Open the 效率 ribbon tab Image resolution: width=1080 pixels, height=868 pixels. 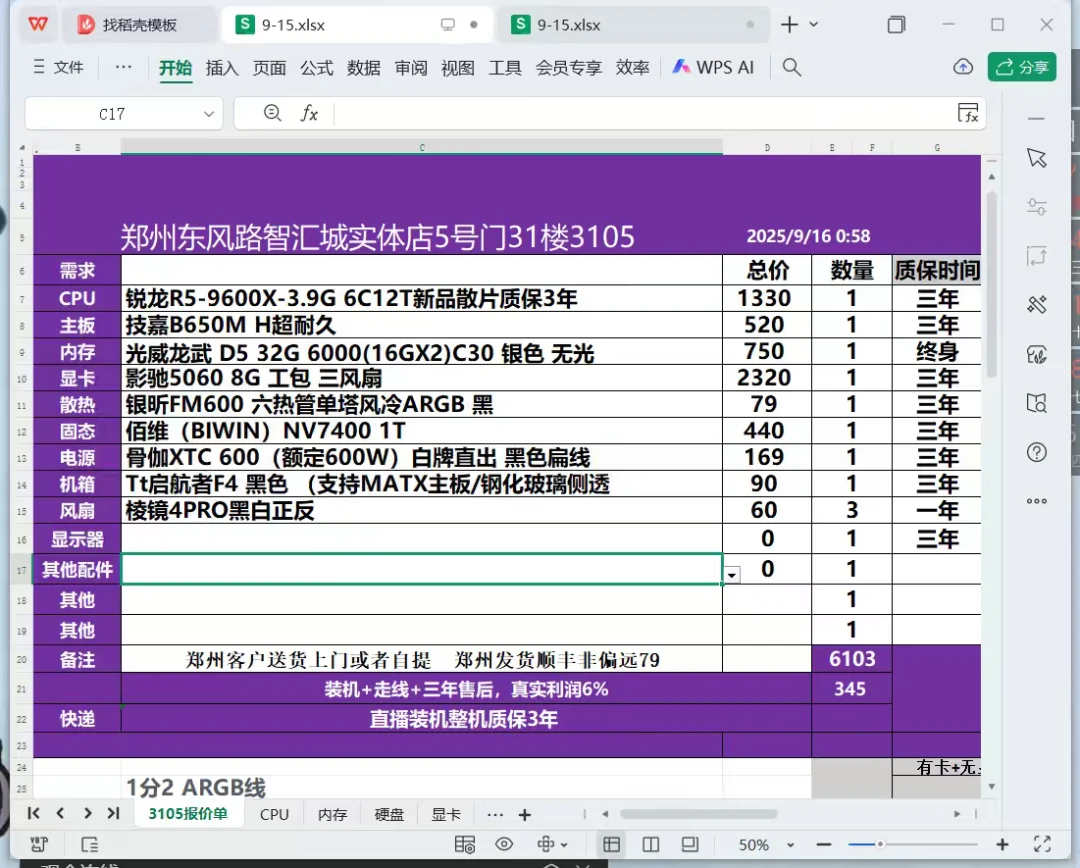coord(632,68)
